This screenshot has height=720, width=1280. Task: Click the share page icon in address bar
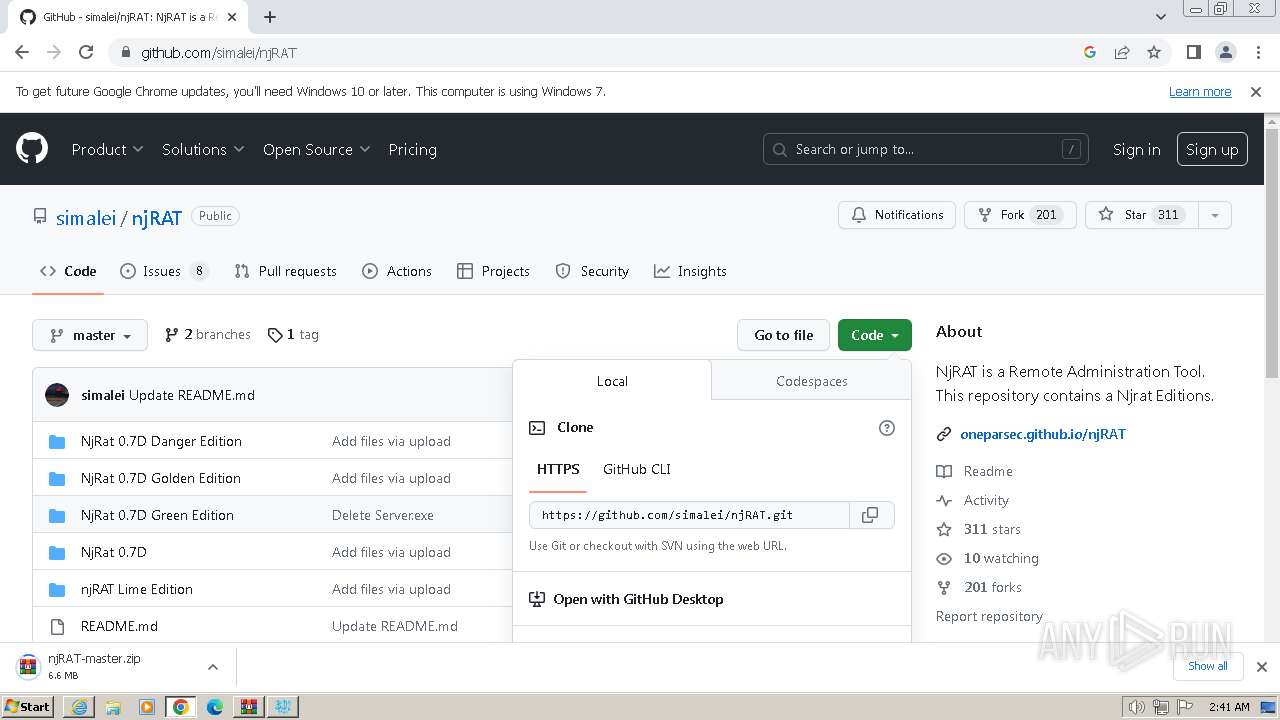click(1122, 52)
